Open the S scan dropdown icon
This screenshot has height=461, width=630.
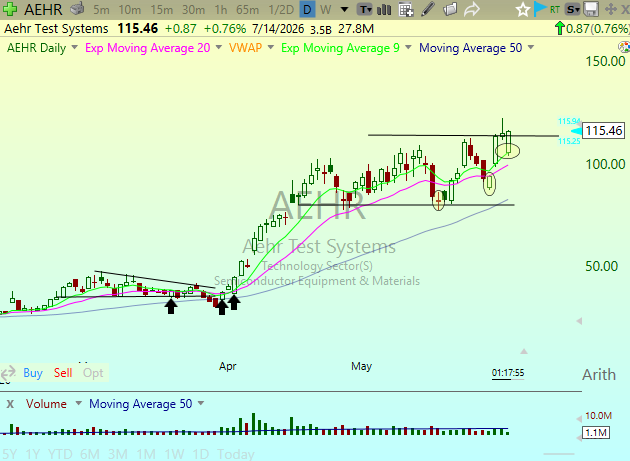(573, 9)
